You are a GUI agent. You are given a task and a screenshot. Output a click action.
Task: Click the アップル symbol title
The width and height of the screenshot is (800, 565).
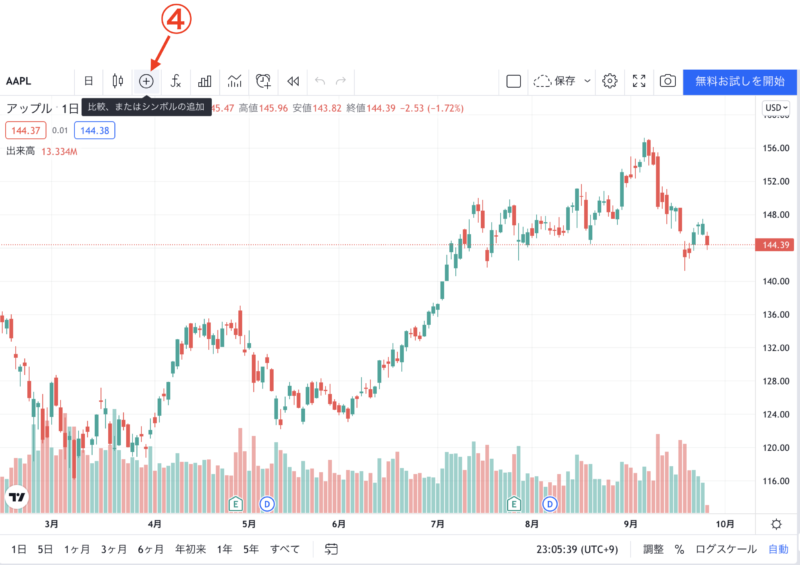pos(29,108)
